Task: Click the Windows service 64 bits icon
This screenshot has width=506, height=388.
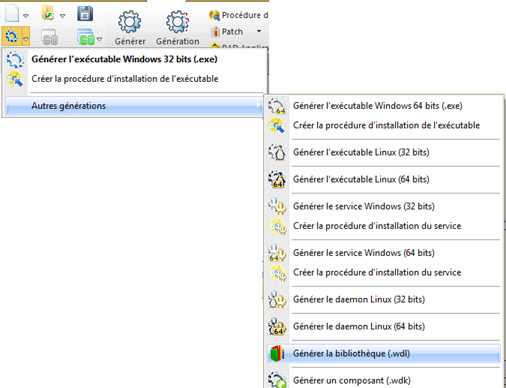Action: 277,253
